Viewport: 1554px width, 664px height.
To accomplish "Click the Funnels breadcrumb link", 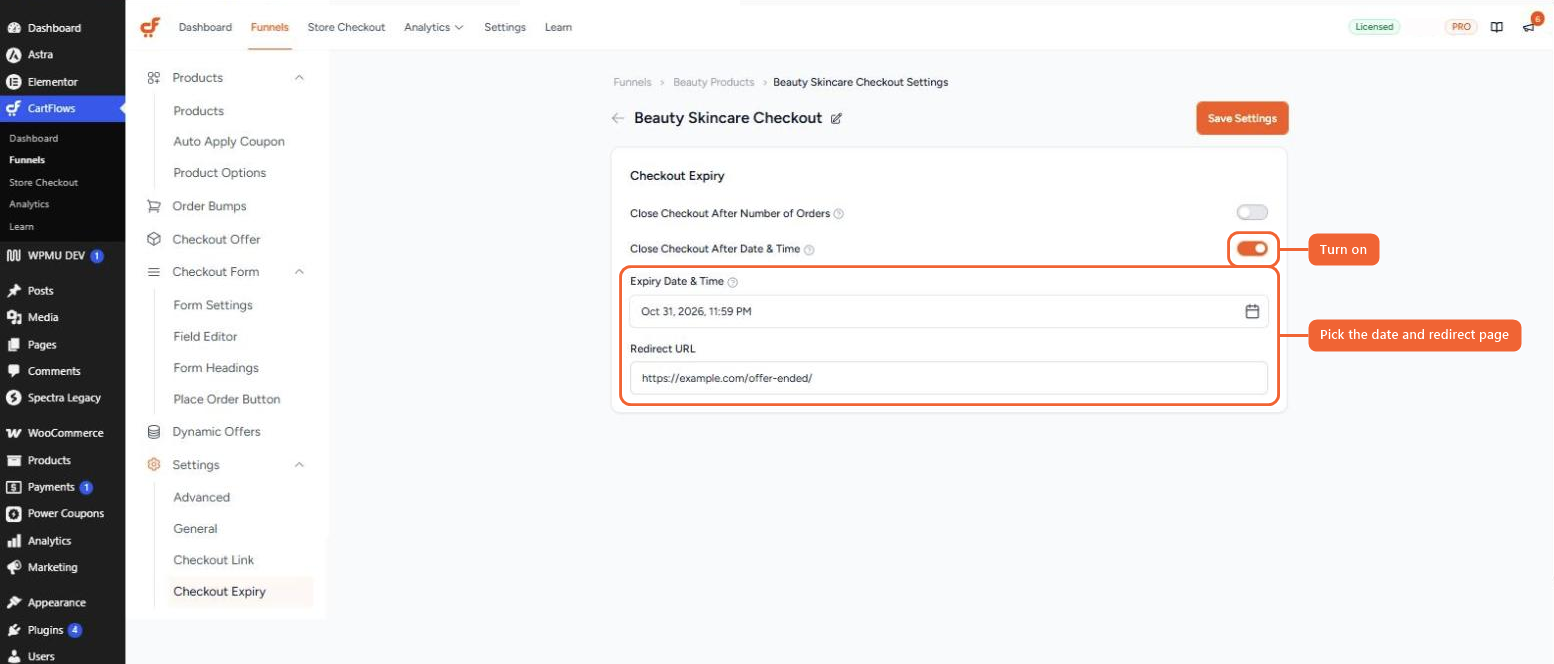I will (x=632, y=82).
